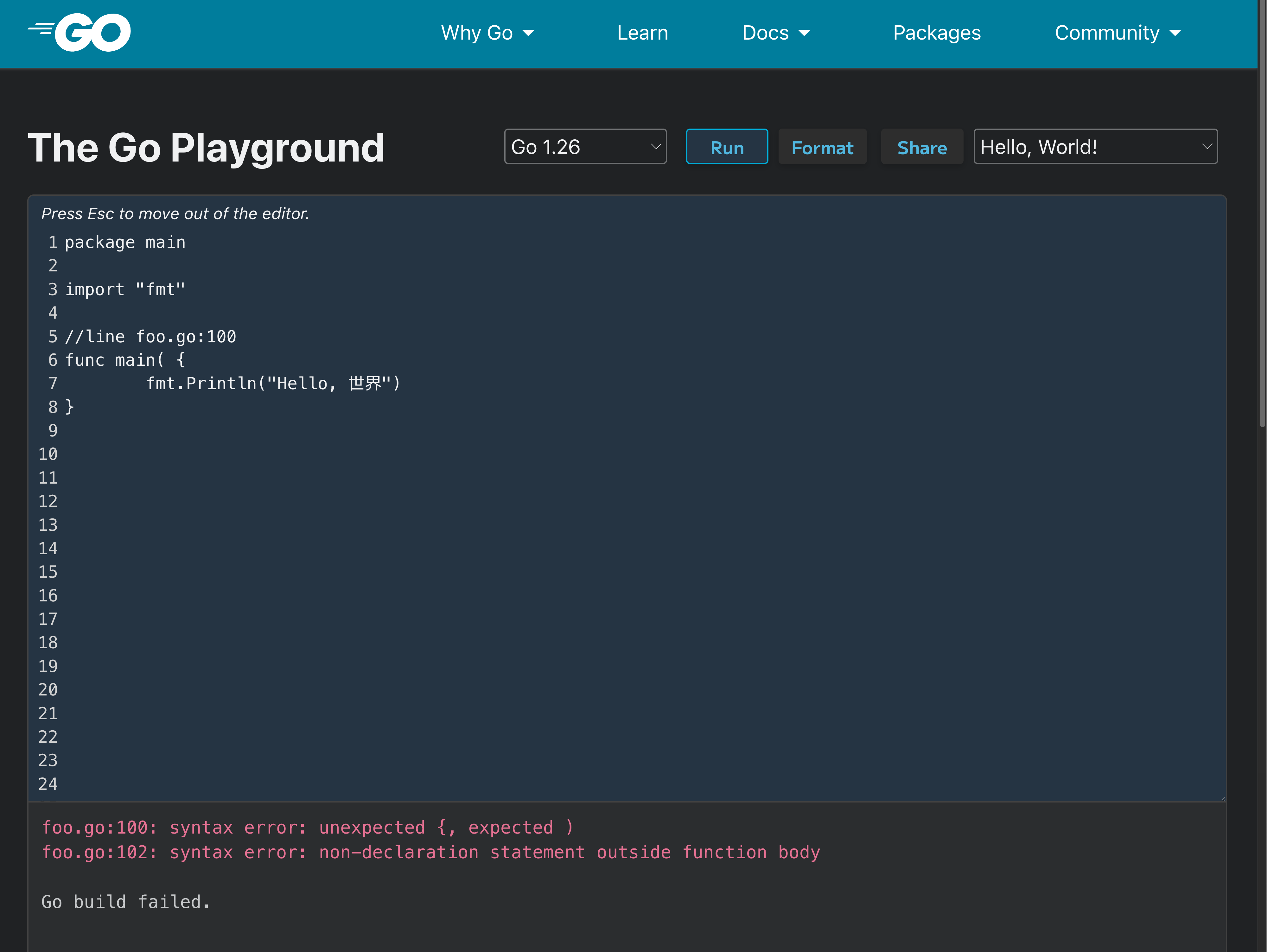Share the playground snippet
Viewport: 1267px width, 952px height.
click(922, 147)
